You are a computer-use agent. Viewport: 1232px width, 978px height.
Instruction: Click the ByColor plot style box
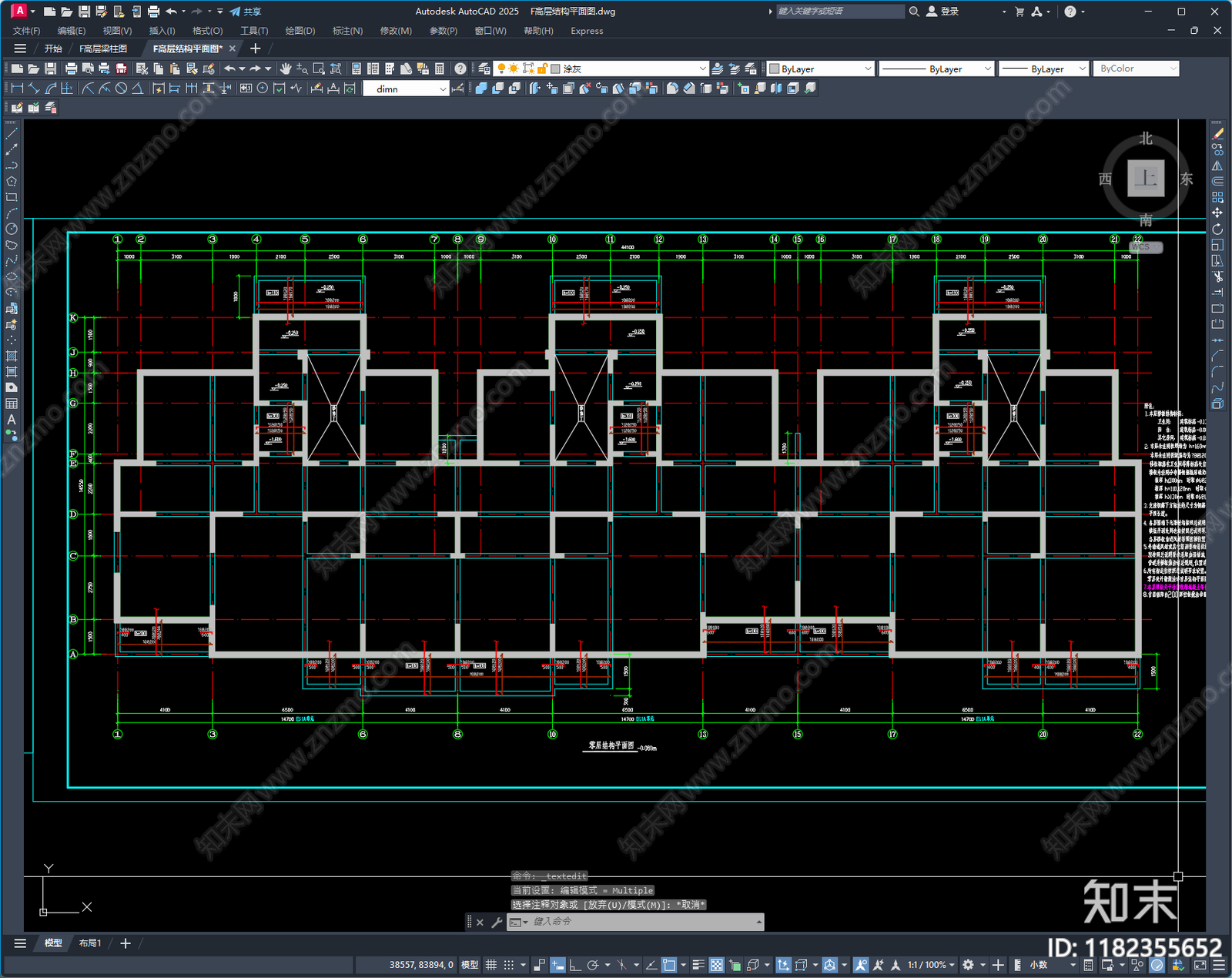pyautogui.click(x=1136, y=69)
